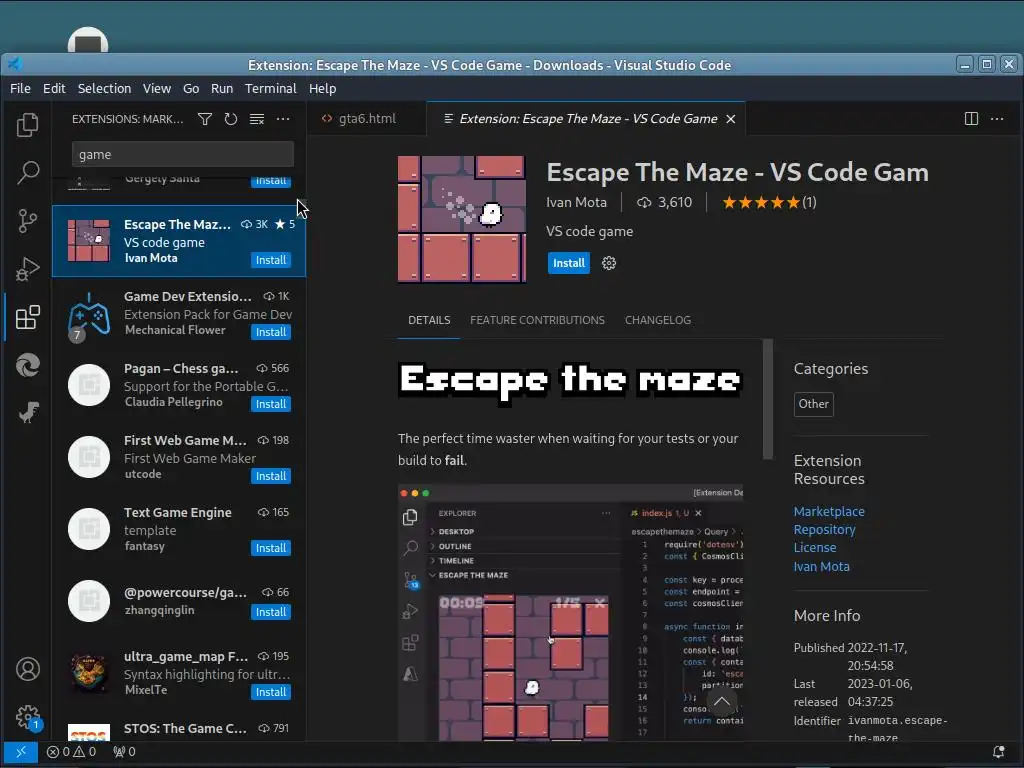This screenshot has width=1024, height=768.
Task: Open the License resource link
Action: pos(814,547)
